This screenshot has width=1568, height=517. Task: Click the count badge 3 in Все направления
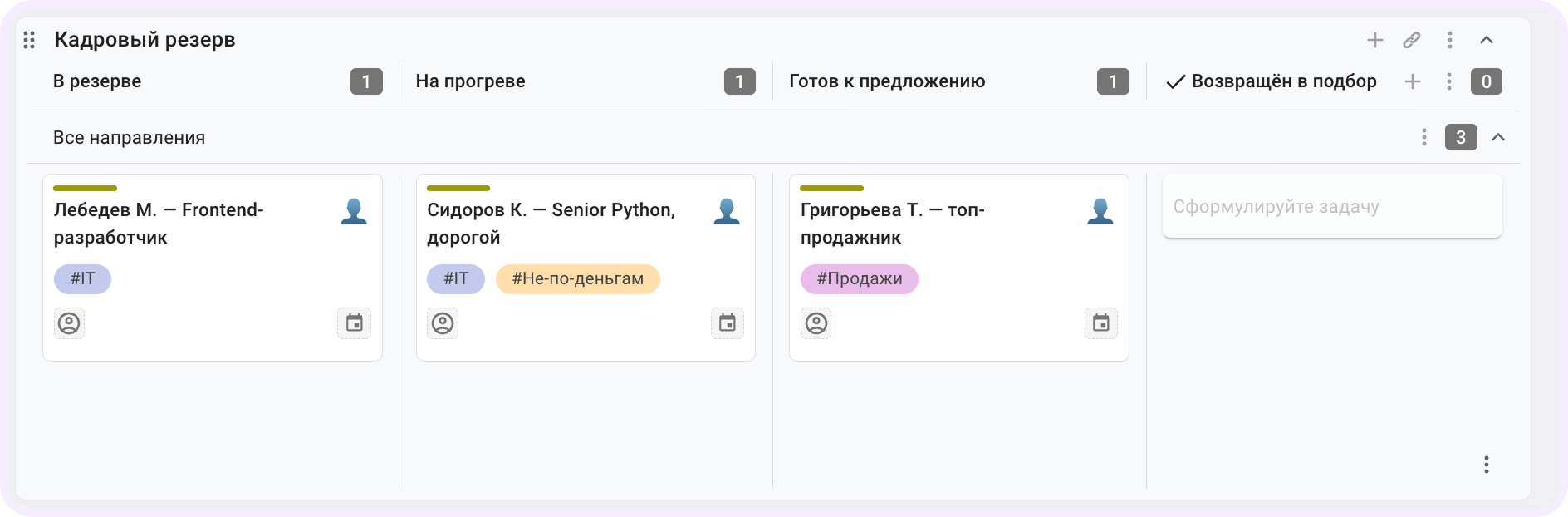pyautogui.click(x=1461, y=137)
